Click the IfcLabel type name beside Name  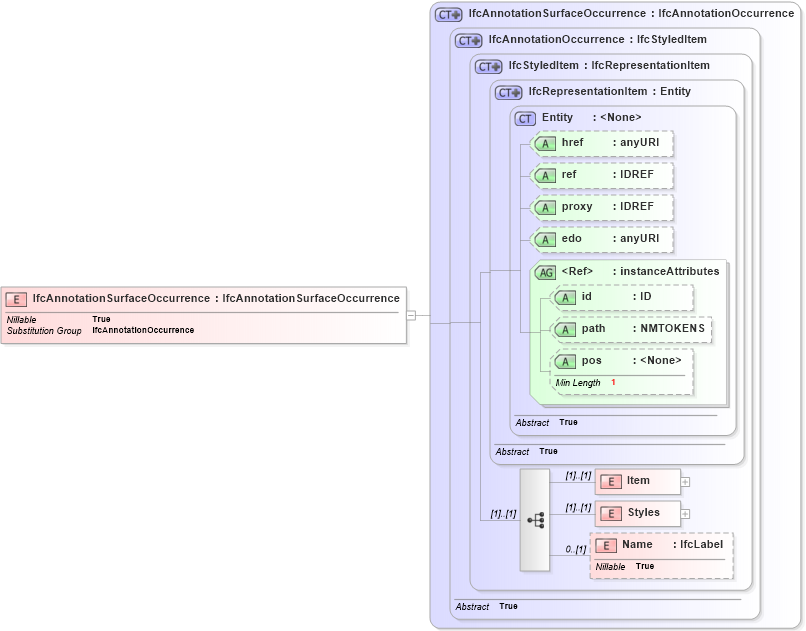700,545
